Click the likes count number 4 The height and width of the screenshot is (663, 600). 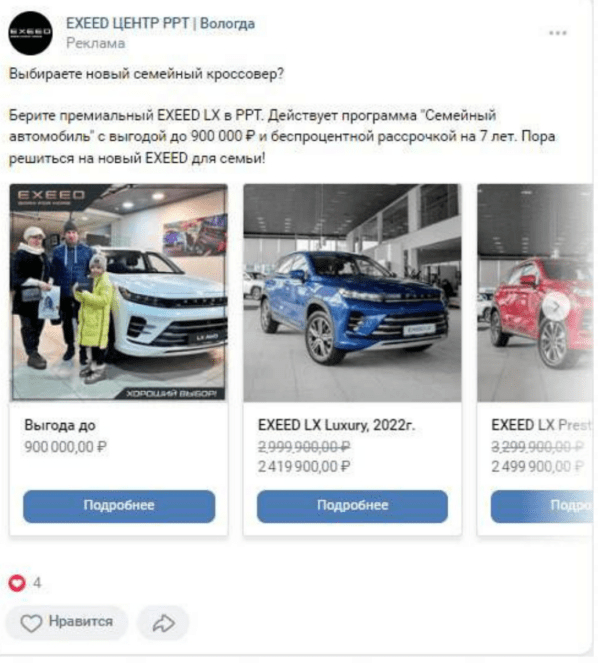click(37, 583)
